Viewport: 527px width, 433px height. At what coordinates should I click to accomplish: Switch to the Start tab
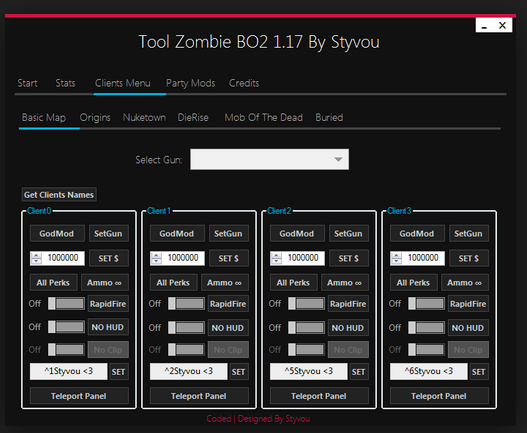pos(27,83)
